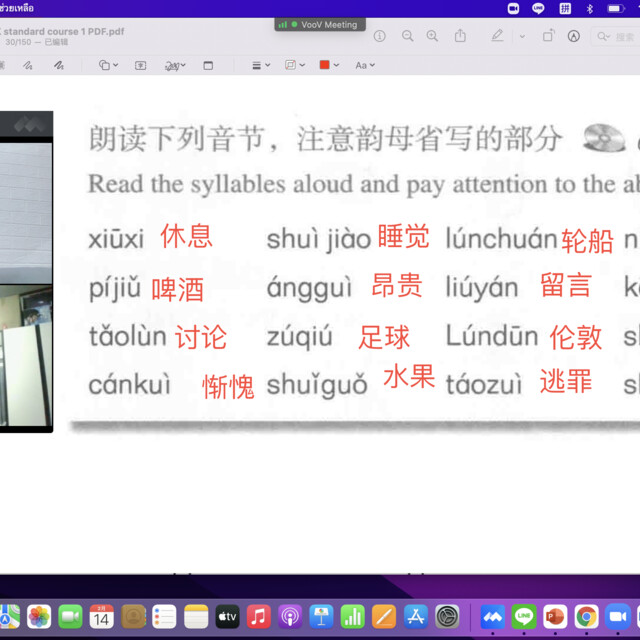Insert a text box with Text tool
Screen dimensions: 640x640
pyautogui.click(x=140, y=65)
